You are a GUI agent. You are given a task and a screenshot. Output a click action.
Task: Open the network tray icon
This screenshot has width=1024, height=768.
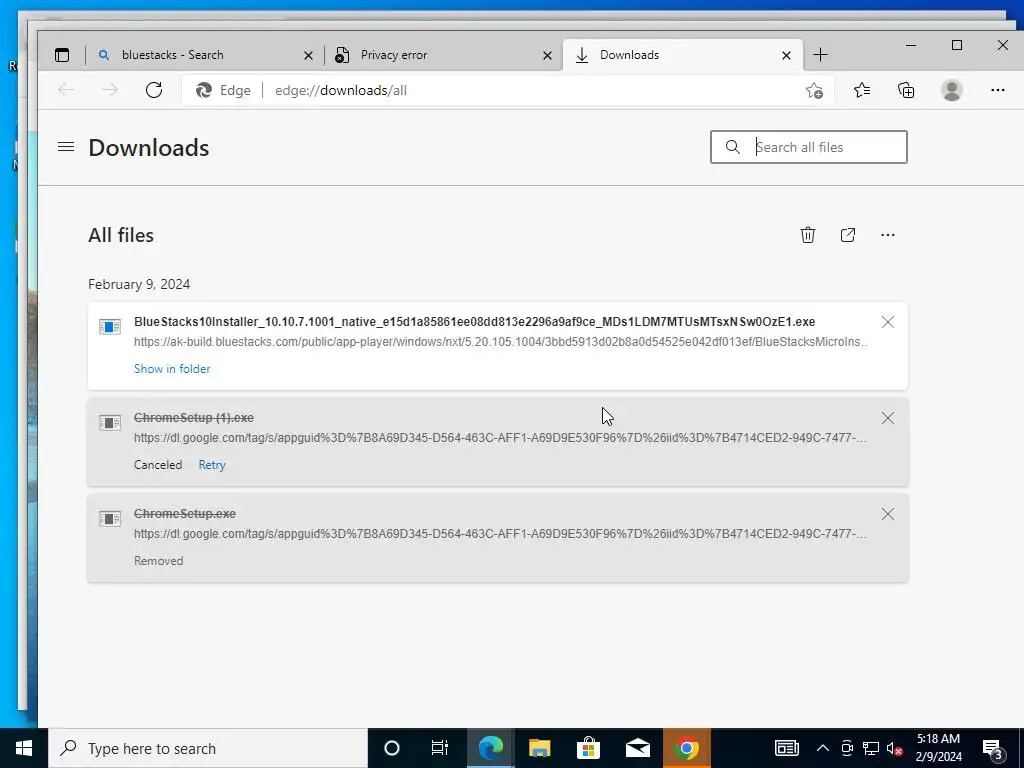[x=871, y=748]
